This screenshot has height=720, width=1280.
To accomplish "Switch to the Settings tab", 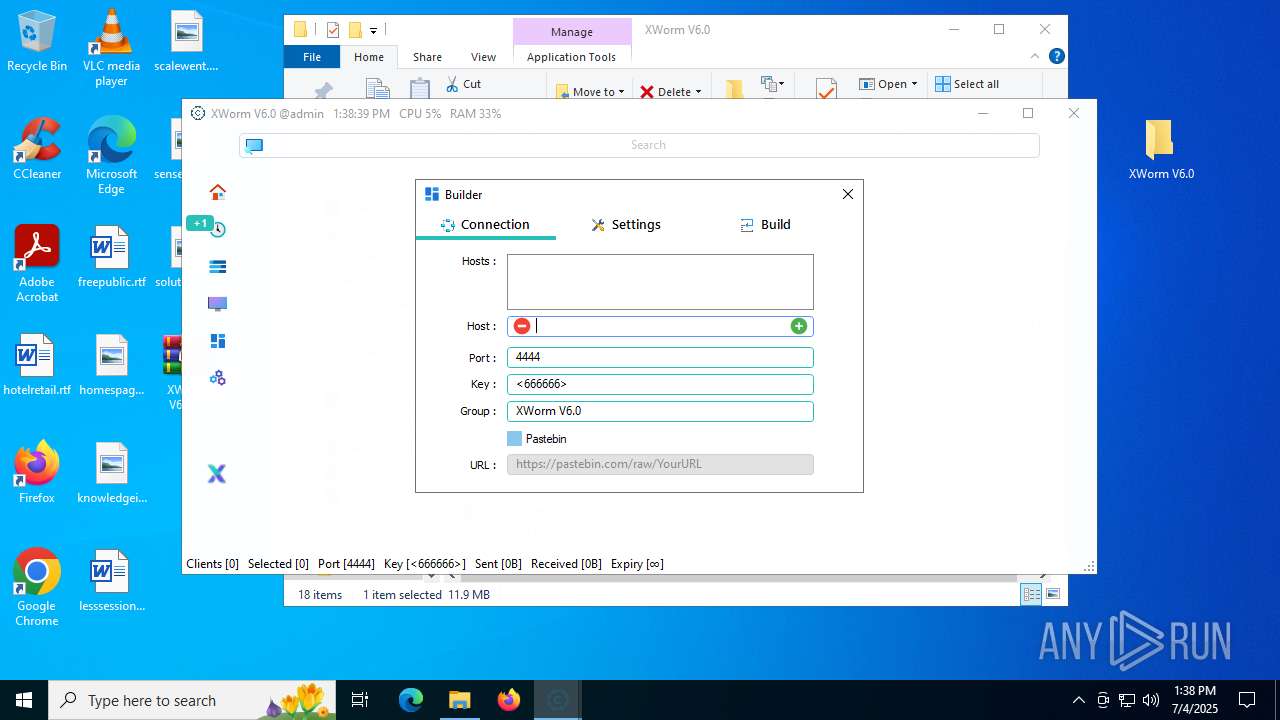I will point(626,225).
